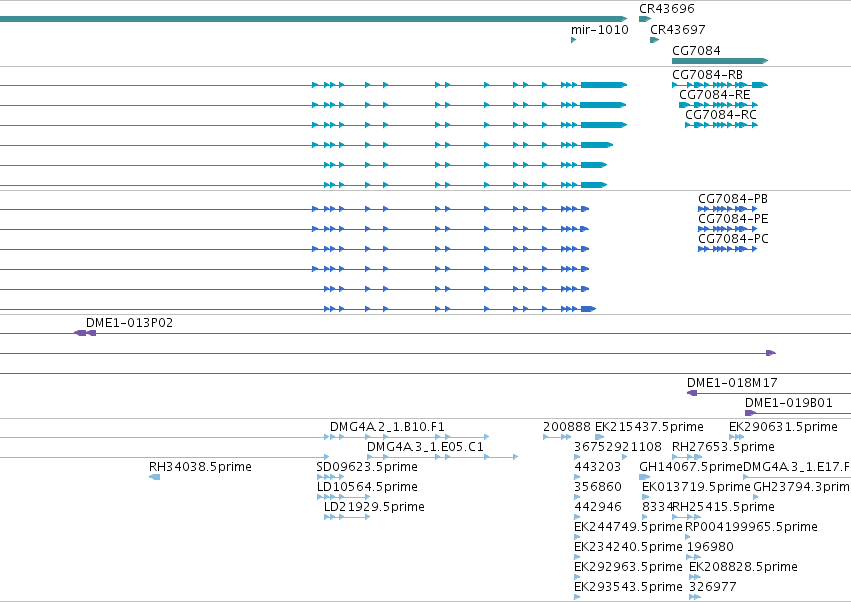Click the CG7084 gene bar glyph
The width and height of the screenshot is (851, 602).
pos(720,61)
